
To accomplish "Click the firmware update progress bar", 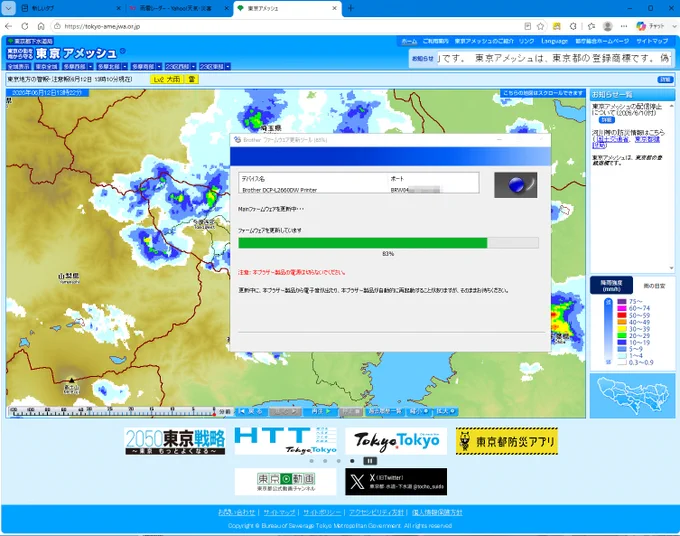I will [x=388, y=243].
